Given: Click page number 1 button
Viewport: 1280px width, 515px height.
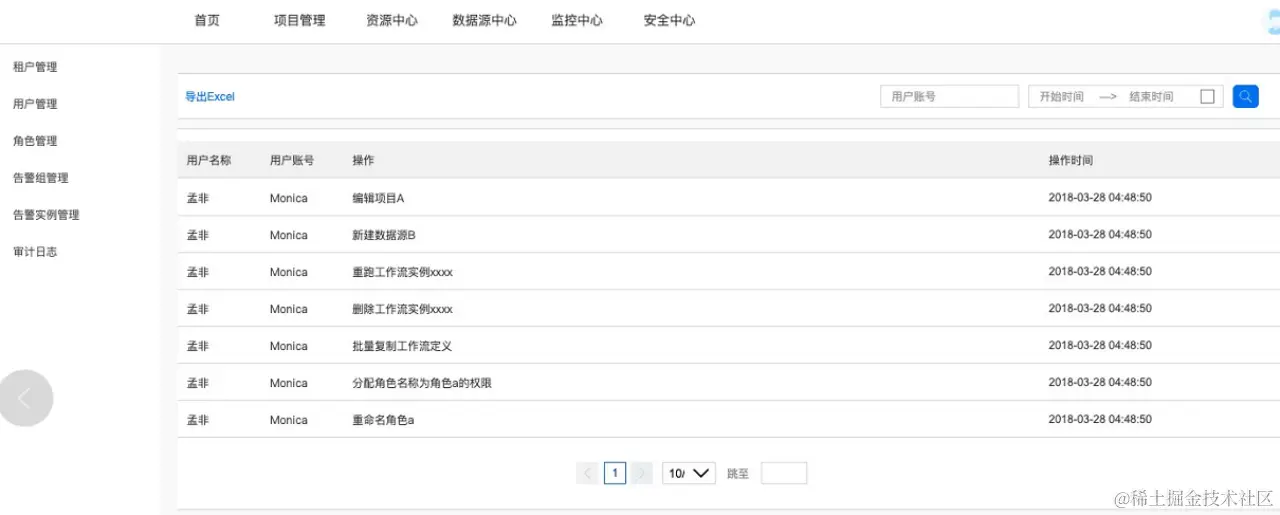Looking at the screenshot, I should point(615,473).
